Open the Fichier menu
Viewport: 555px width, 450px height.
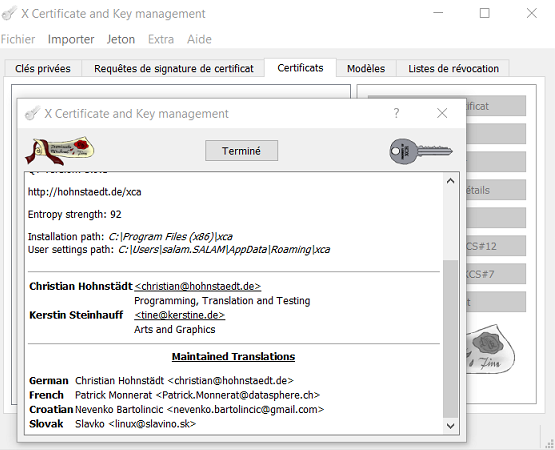click(18, 39)
